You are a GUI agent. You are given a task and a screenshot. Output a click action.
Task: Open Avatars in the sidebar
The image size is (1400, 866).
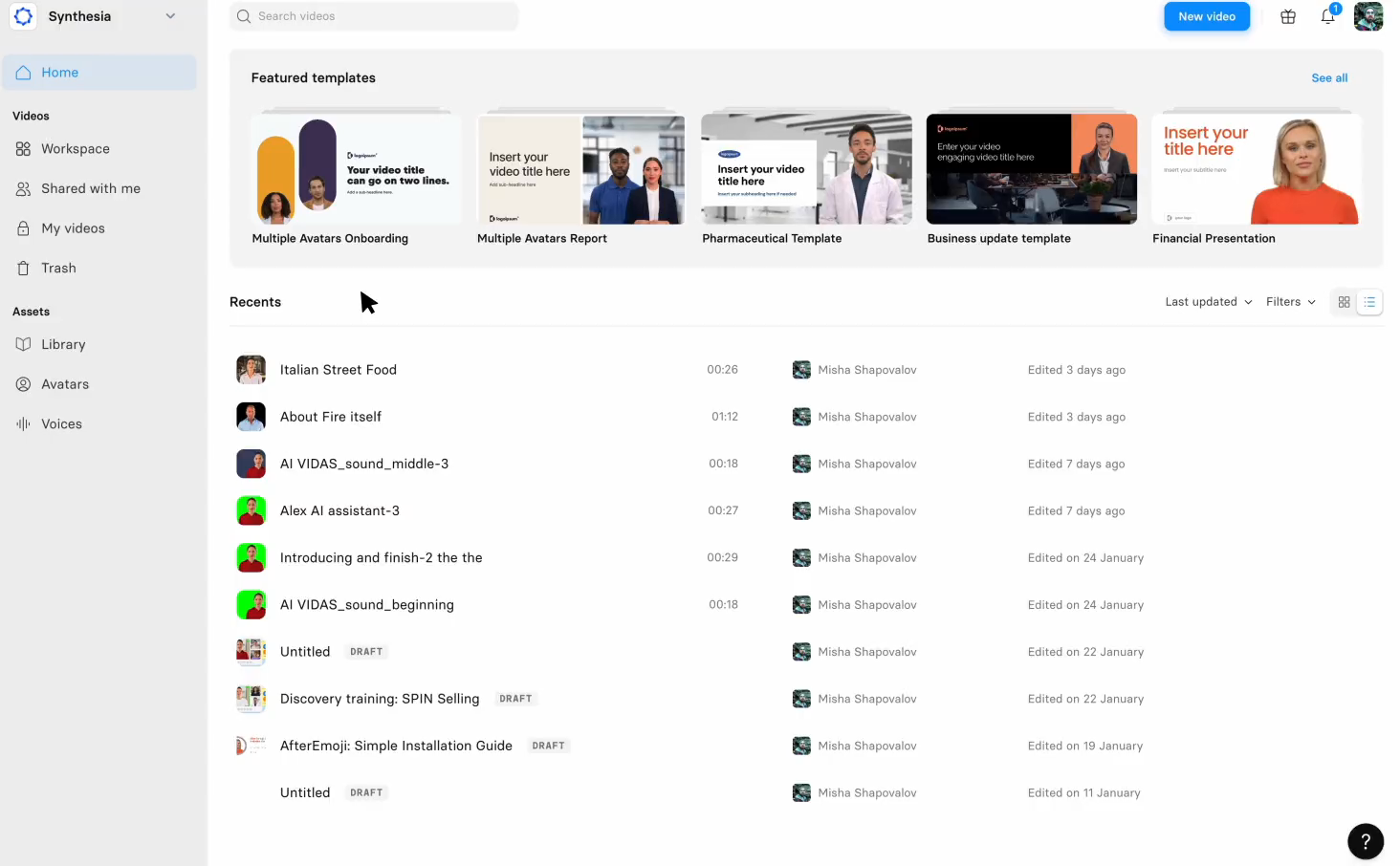[64, 384]
